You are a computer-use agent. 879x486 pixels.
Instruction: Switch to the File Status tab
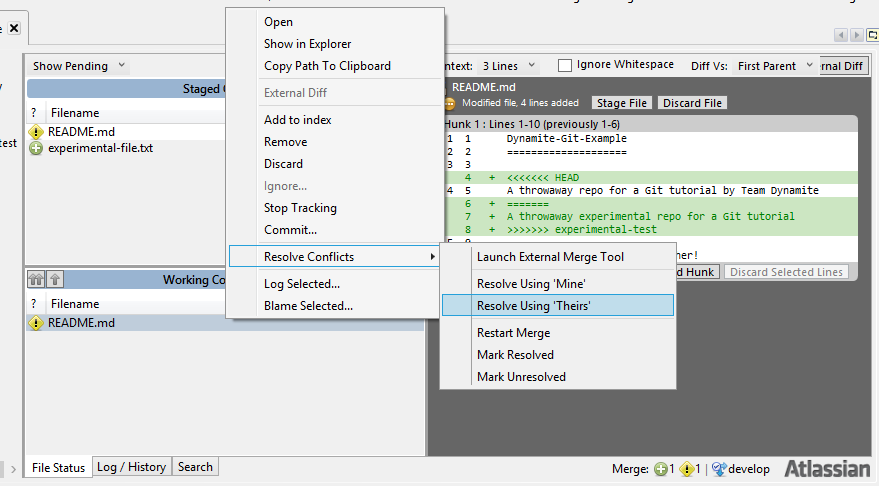58,468
